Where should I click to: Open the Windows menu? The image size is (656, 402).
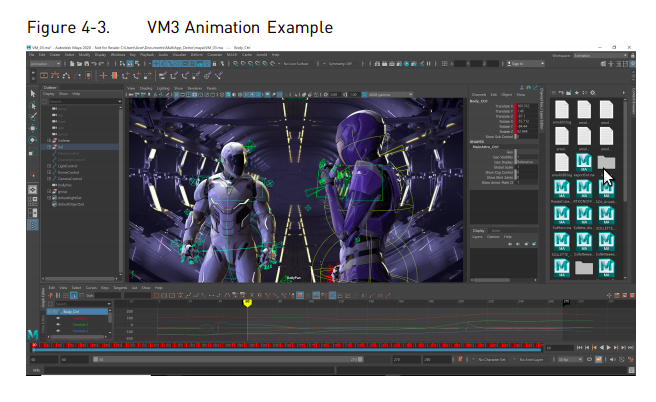(118, 55)
